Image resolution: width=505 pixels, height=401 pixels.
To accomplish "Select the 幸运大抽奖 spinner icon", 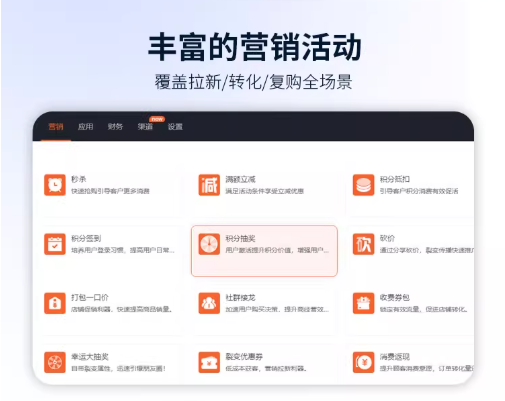I will click(x=55, y=362).
